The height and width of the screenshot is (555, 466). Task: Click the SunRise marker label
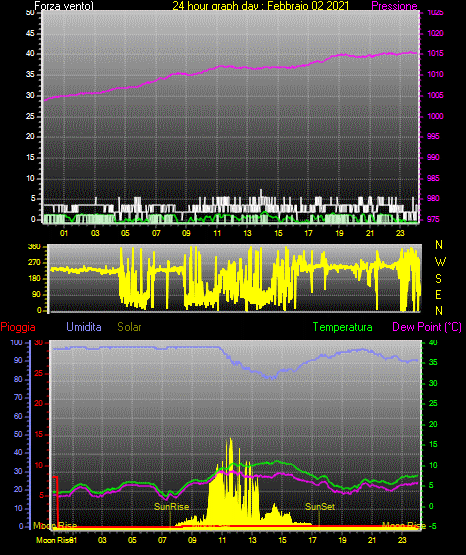tap(172, 507)
